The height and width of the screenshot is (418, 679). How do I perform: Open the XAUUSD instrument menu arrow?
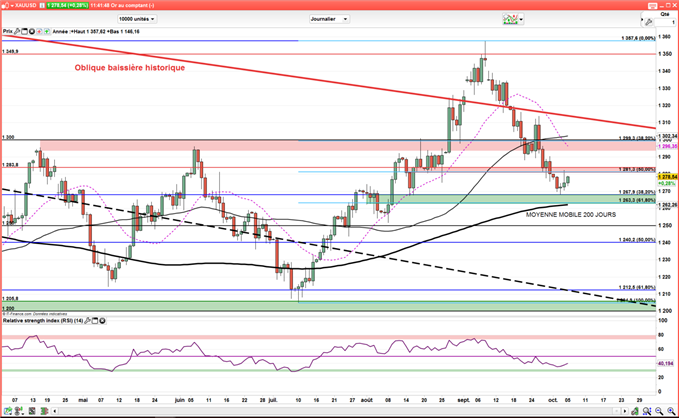point(12,6)
